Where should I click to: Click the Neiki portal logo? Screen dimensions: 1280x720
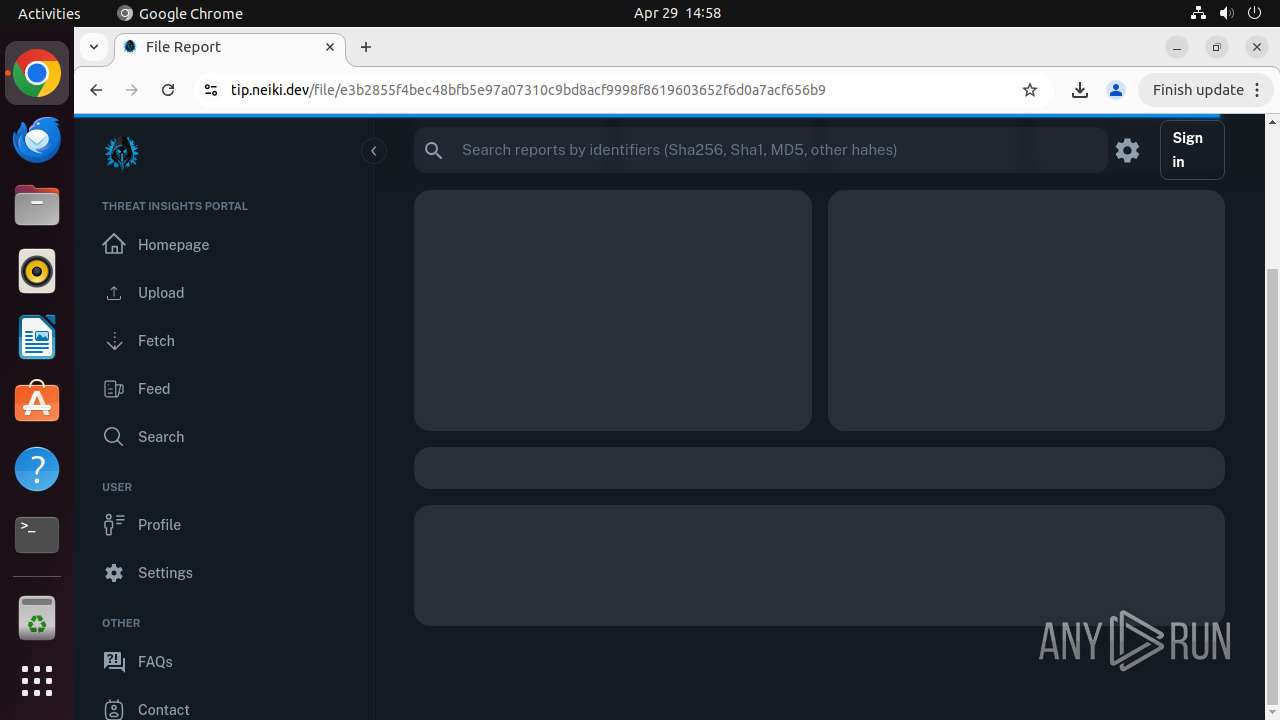pos(122,153)
